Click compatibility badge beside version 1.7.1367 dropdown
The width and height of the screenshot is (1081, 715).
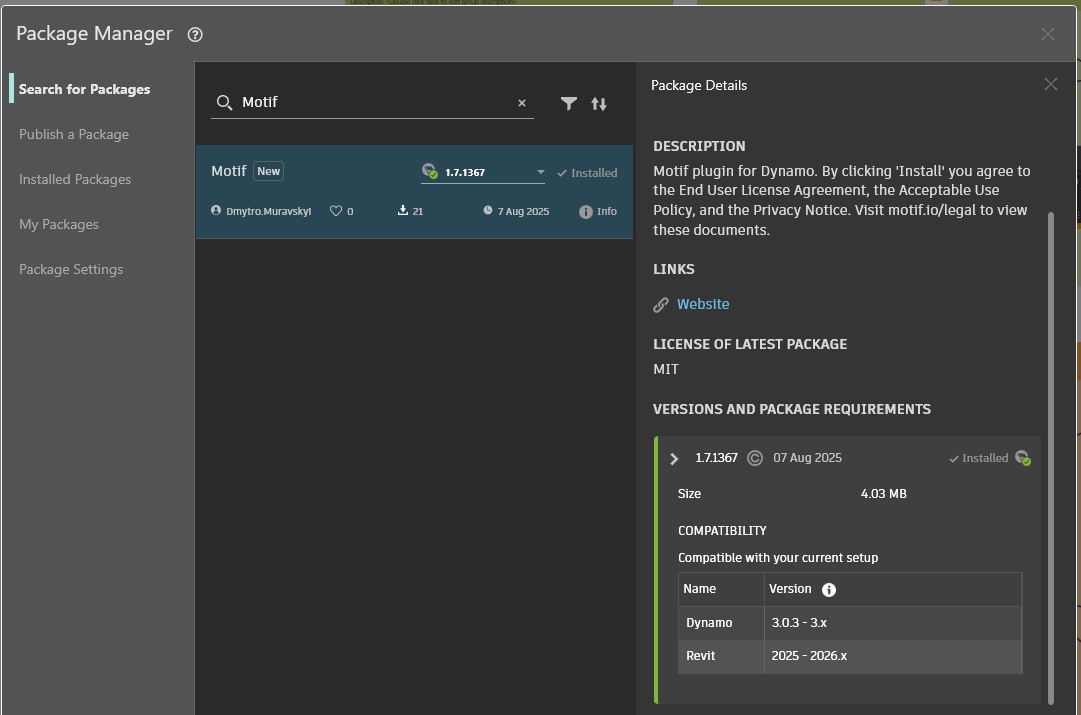point(430,170)
